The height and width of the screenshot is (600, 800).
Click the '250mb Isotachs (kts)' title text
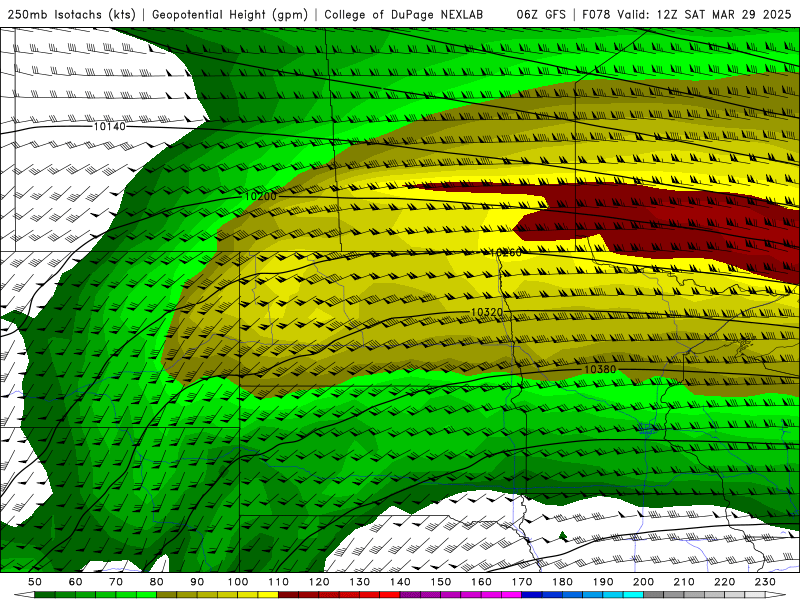coord(71,14)
